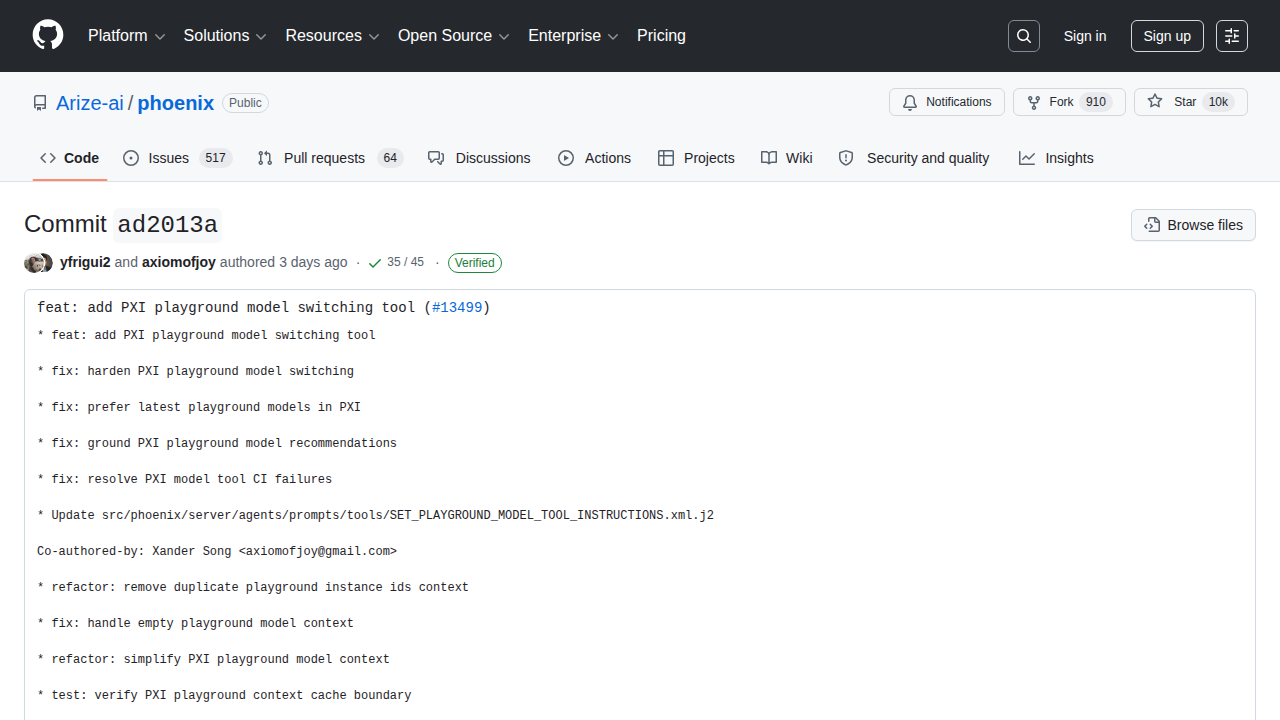Click the commit hash ad2013a
Viewport: 1280px width, 720px height.
[167, 225]
